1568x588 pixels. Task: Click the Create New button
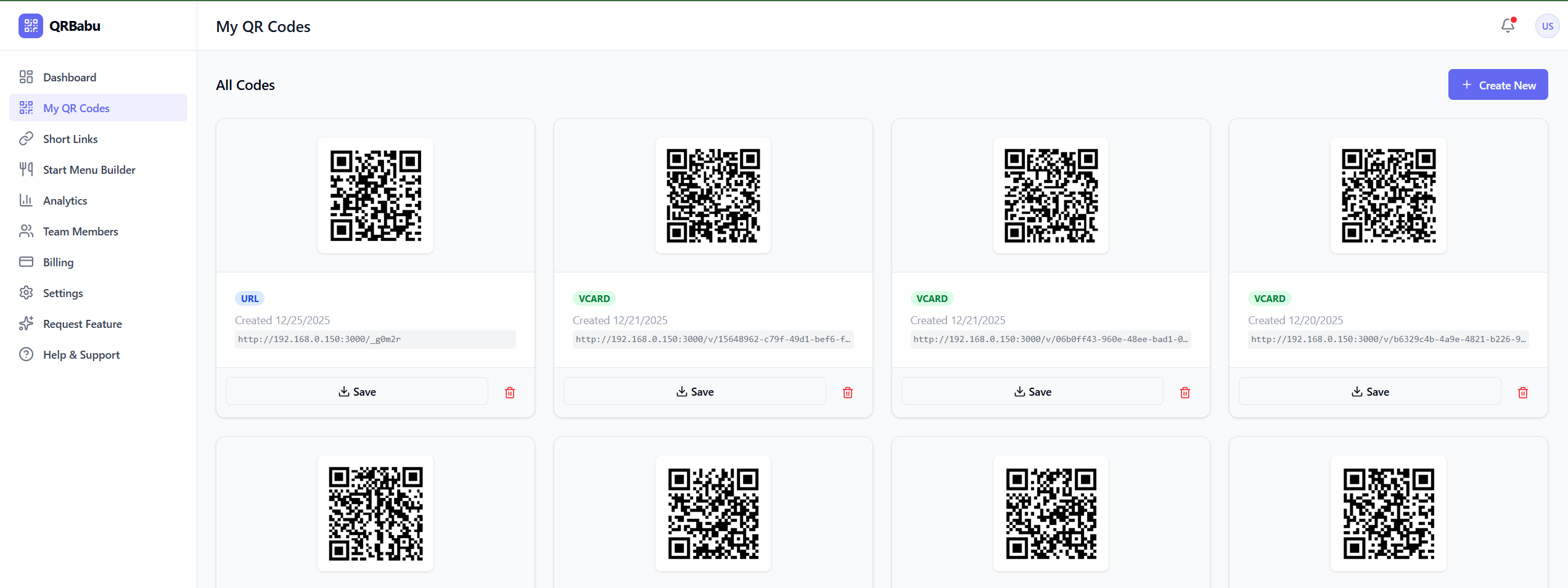[1498, 85]
